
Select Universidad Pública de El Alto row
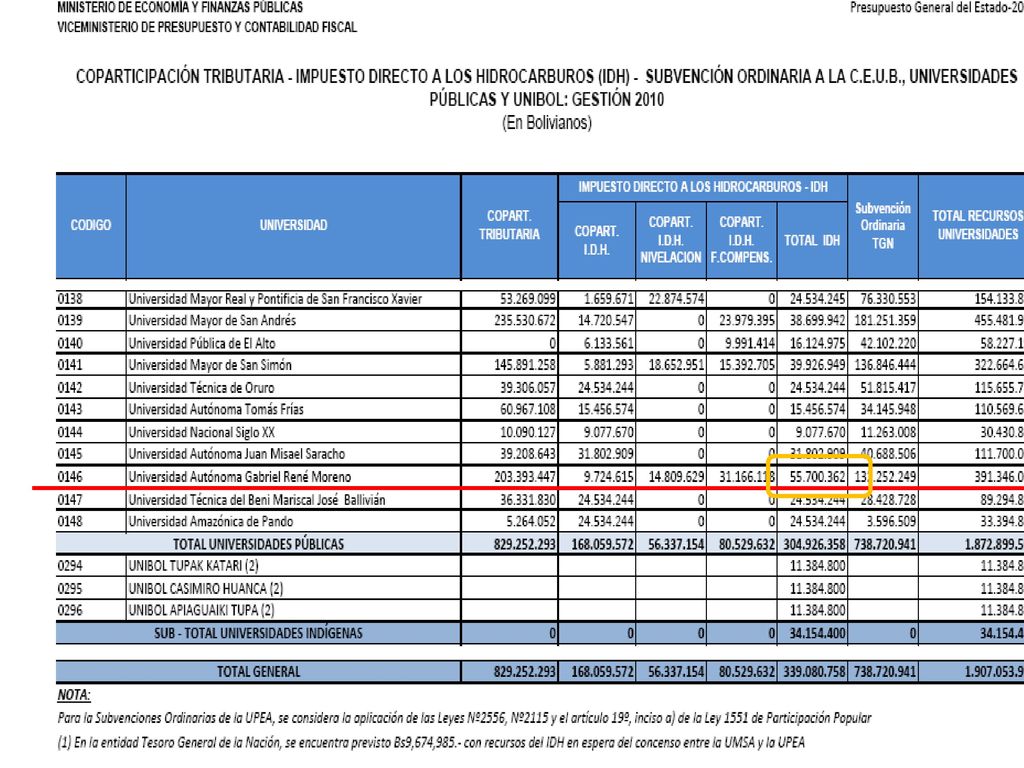[x=540, y=344]
